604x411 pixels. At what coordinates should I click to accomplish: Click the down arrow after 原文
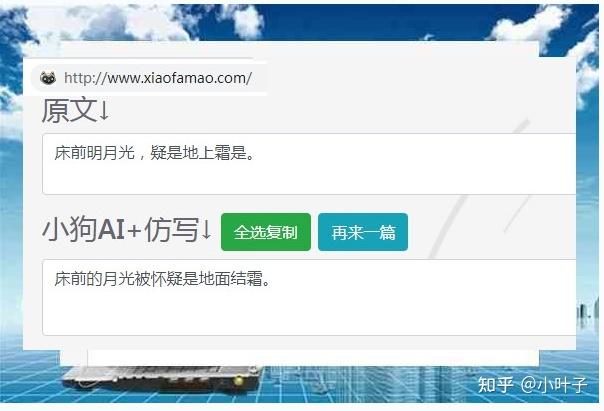tap(104, 111)
